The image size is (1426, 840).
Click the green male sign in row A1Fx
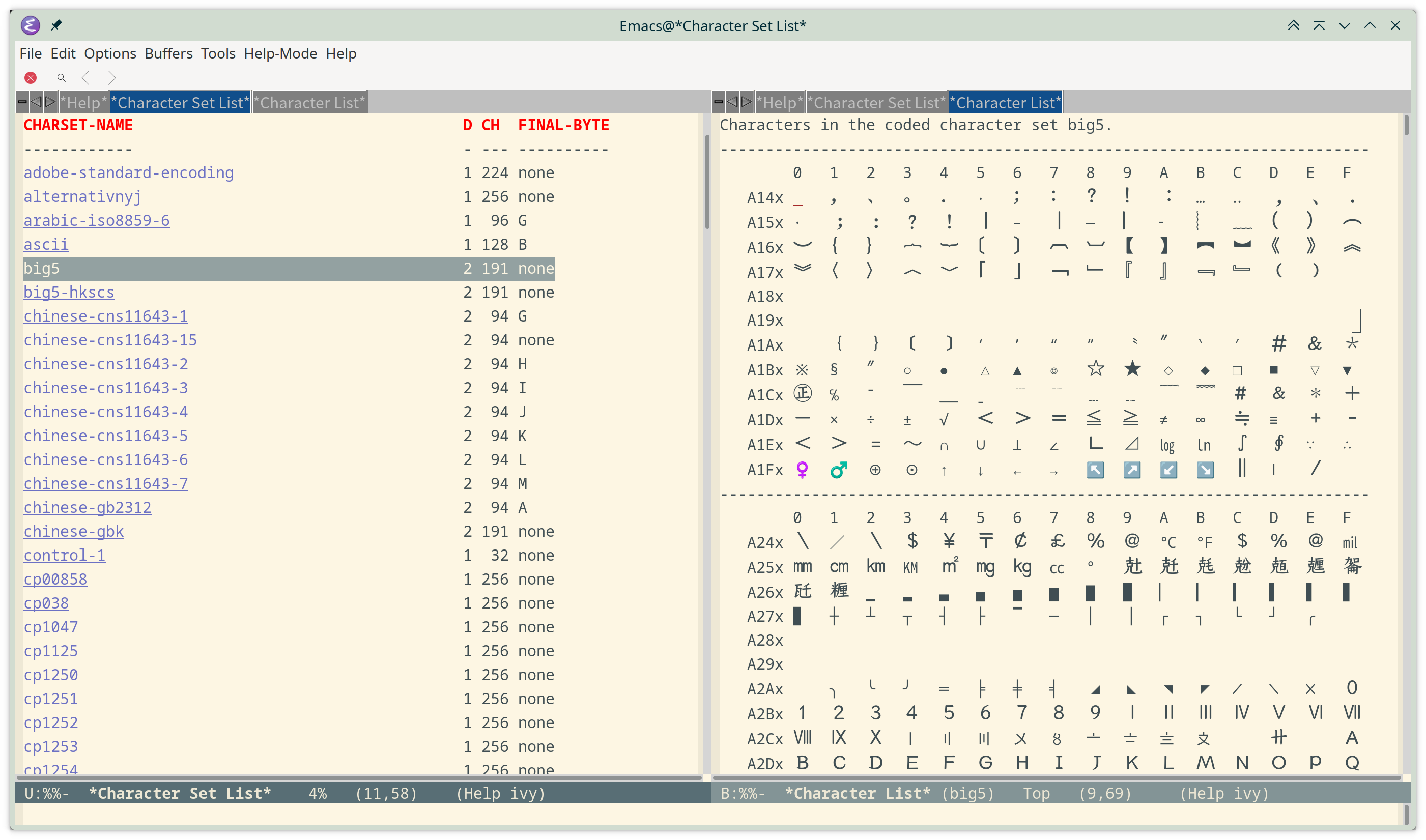(x=838, y=470)
